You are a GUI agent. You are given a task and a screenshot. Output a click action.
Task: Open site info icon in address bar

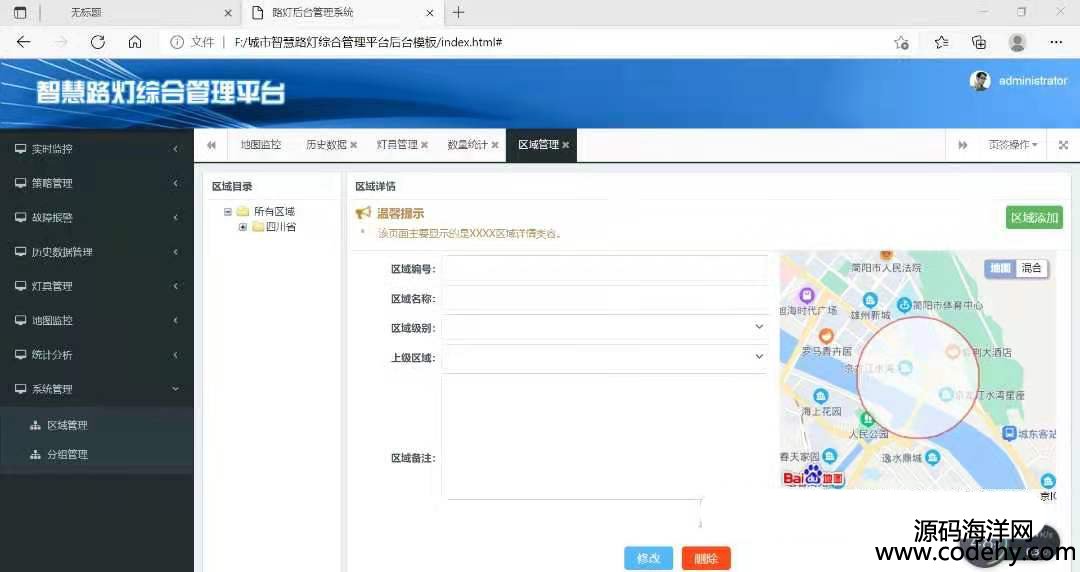pos(177,43)
